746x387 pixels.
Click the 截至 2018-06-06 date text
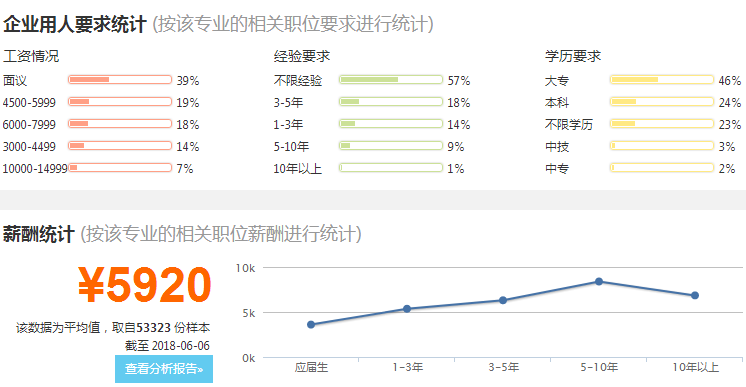167,346
